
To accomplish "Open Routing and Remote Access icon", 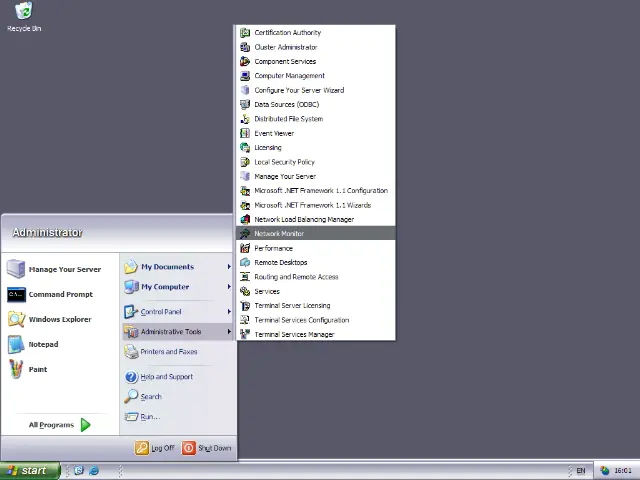I will (245, 277).
